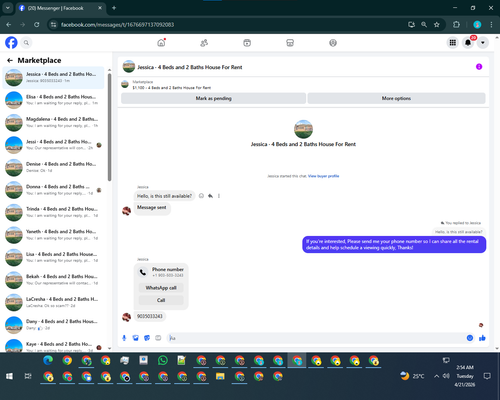Open Chrome extensions puzzle icon
The image size is (500, 400).
pyautogui.click(x=456, y=25)
